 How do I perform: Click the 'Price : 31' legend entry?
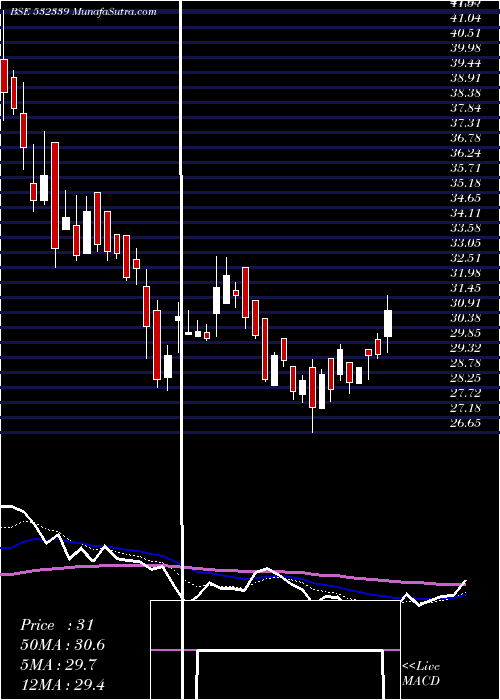tap(57, 625)
